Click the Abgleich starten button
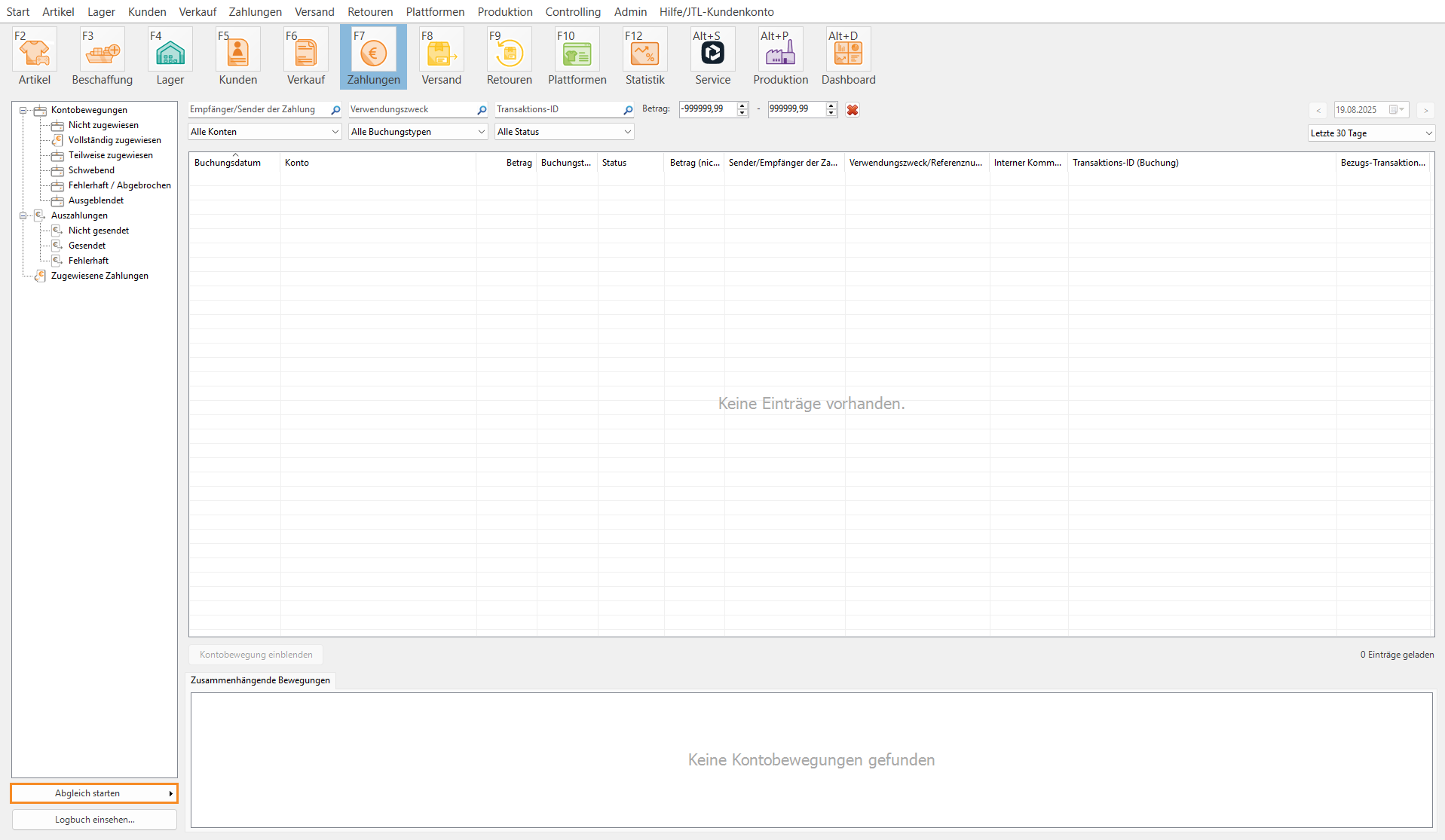 93,793
